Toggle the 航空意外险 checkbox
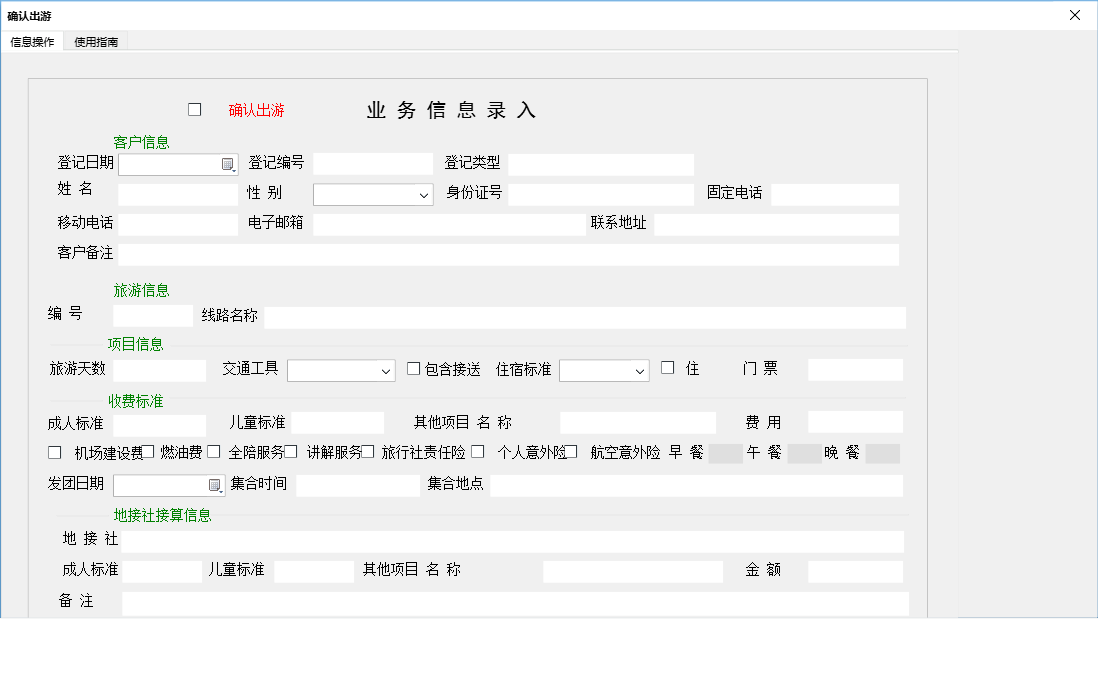Image resolution: width=1098 pixels, height=697 pixels. (x=573, y=452)
